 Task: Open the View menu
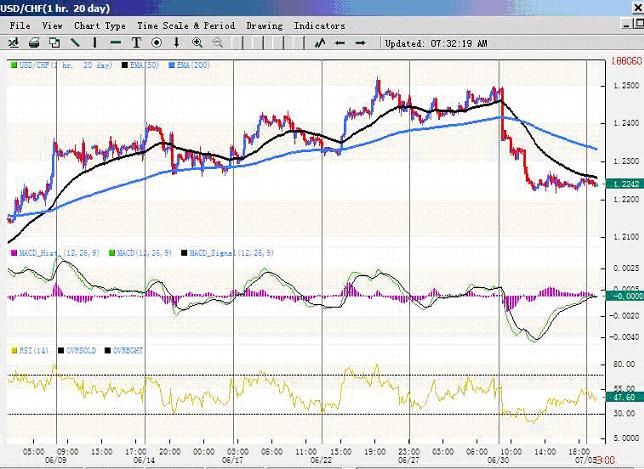53,25
